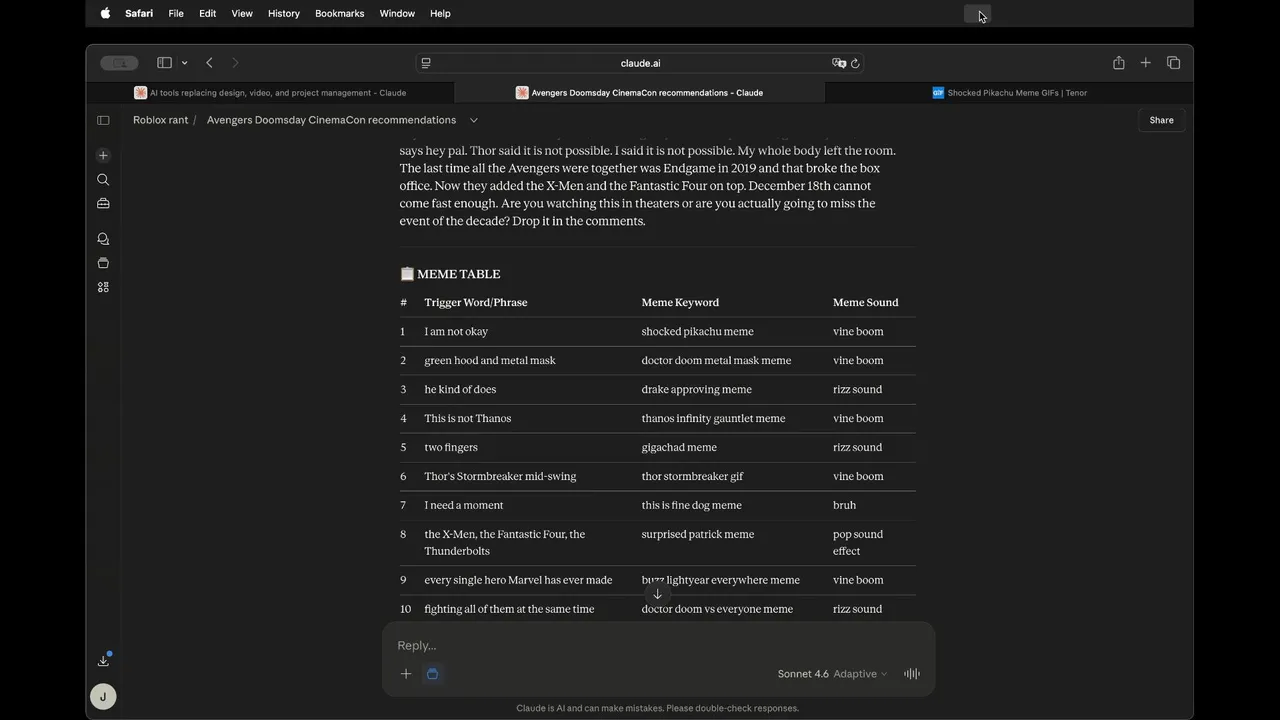Viewport: 1280px width, 720px height.
Task: Open the Bookmarks menu in menu bar
Action: [x=339, y=14]
